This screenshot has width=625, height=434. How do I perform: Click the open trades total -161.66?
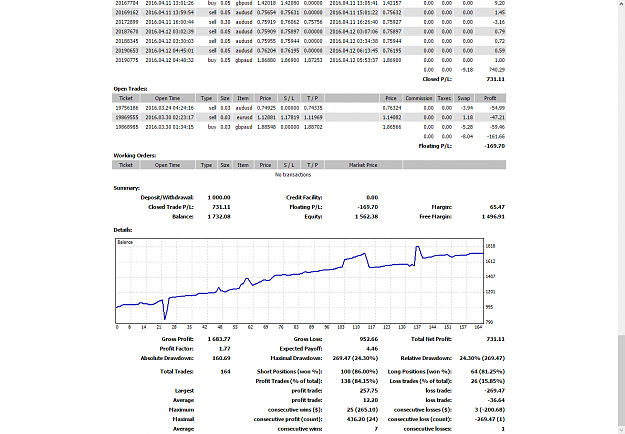pyautogui.click(x=496, y=137)
